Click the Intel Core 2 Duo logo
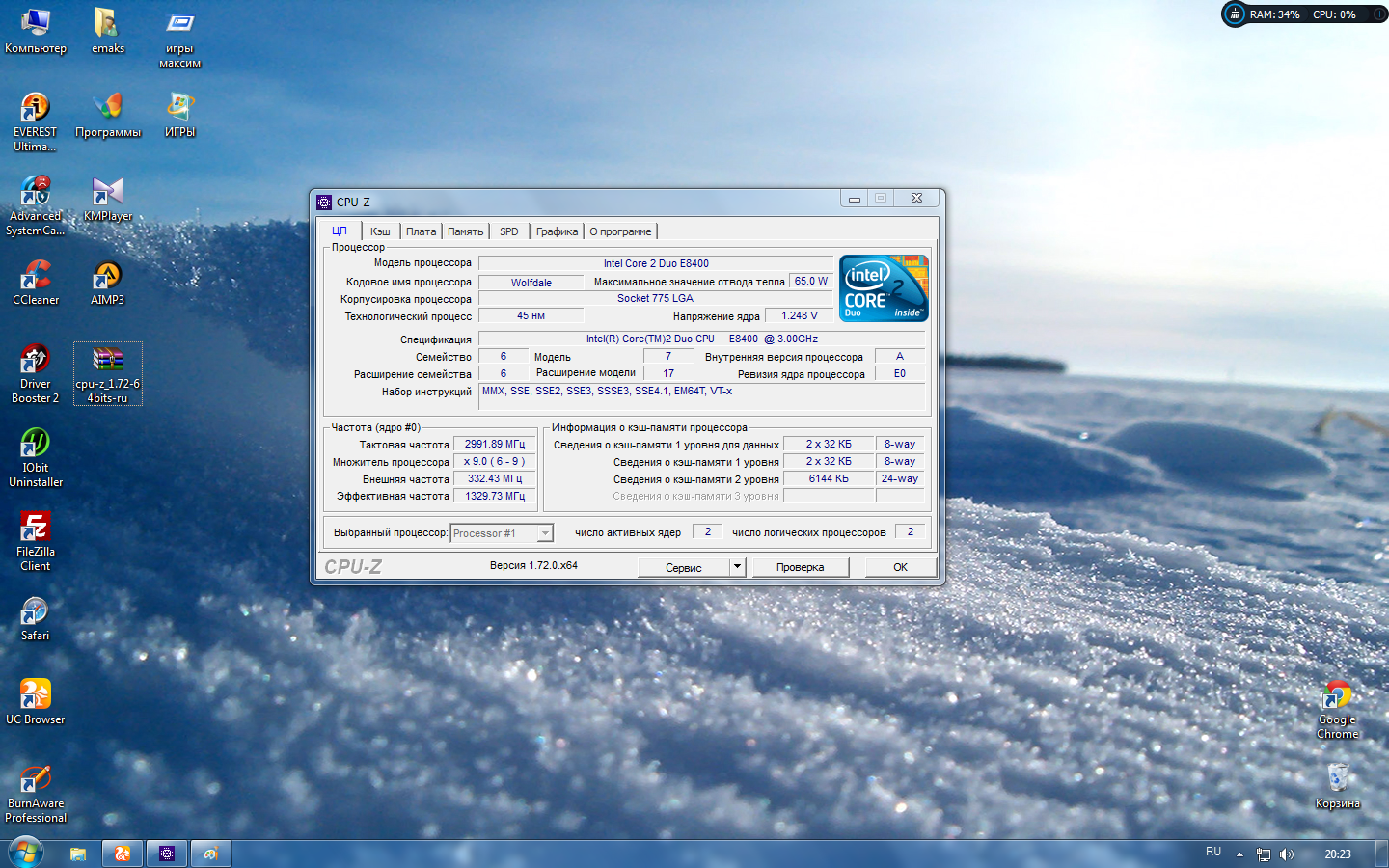Screen dimensions: 1389x868 [883, 287]
